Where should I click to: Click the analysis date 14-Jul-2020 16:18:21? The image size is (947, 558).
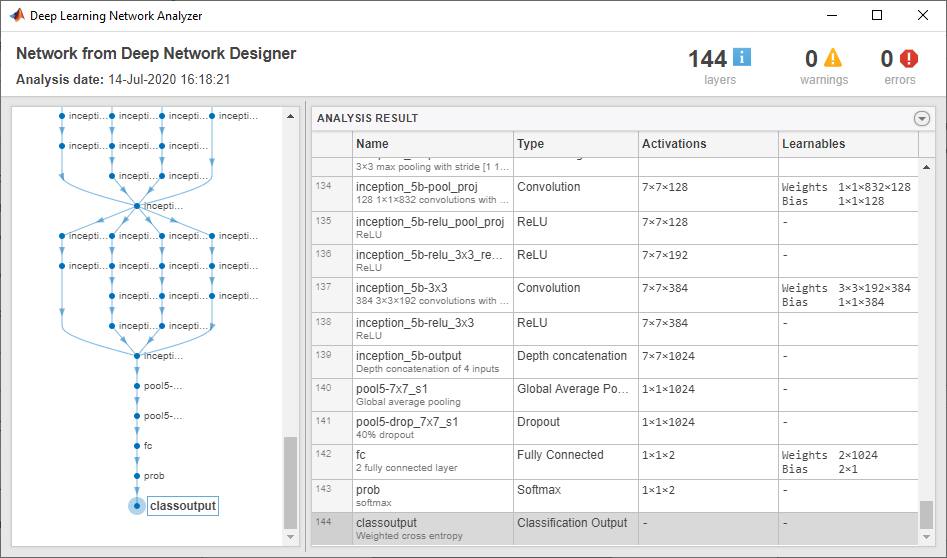[169, 80]
